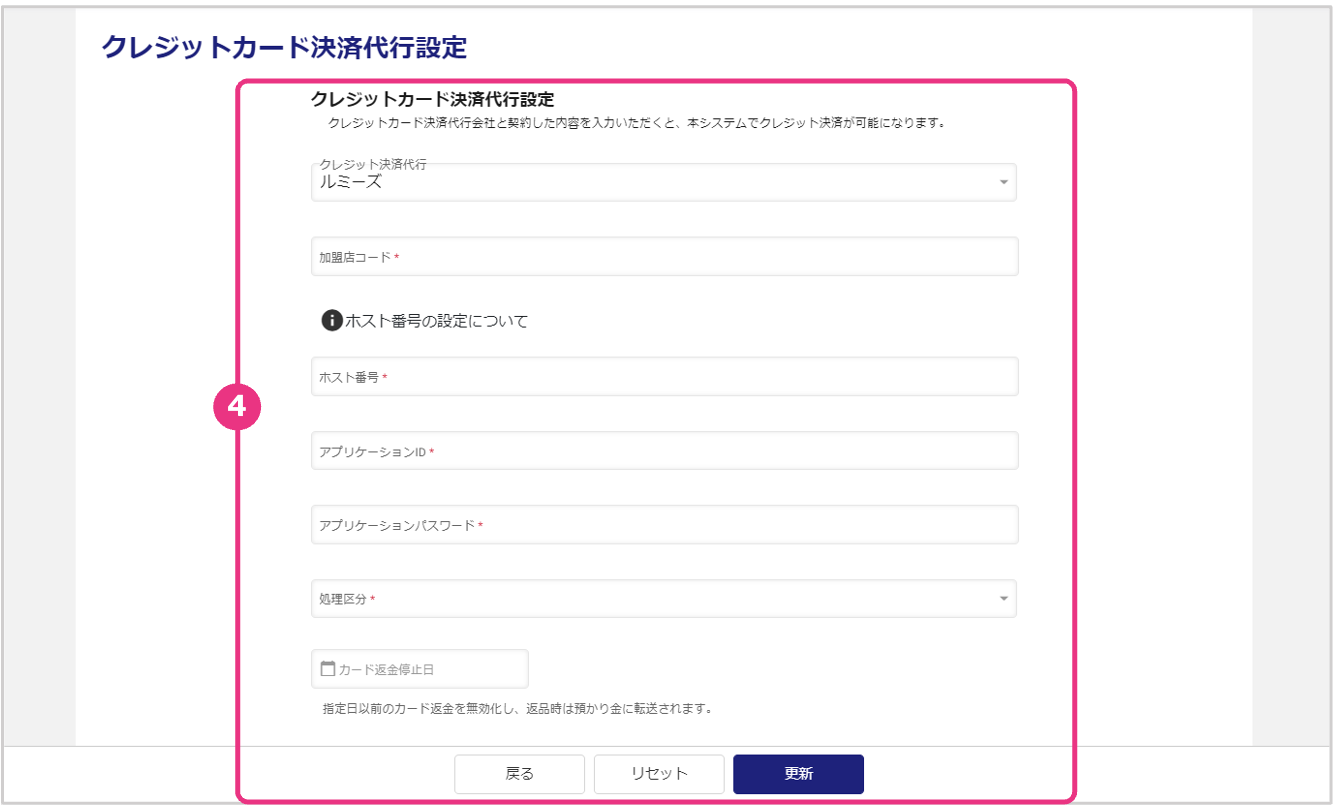Expand the クレジット決済代行 dropdown arrow
This screenshot has height=806, width=1333.
1003,183
